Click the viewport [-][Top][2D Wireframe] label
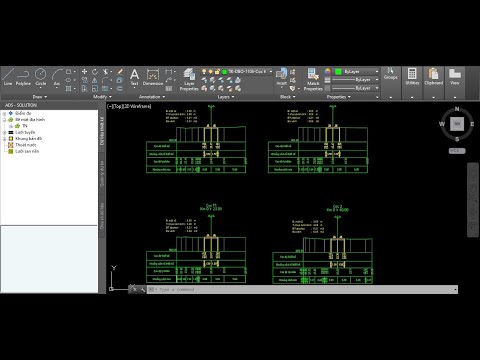The width and height of the screenshot is (480, 360). pos(129,106)
